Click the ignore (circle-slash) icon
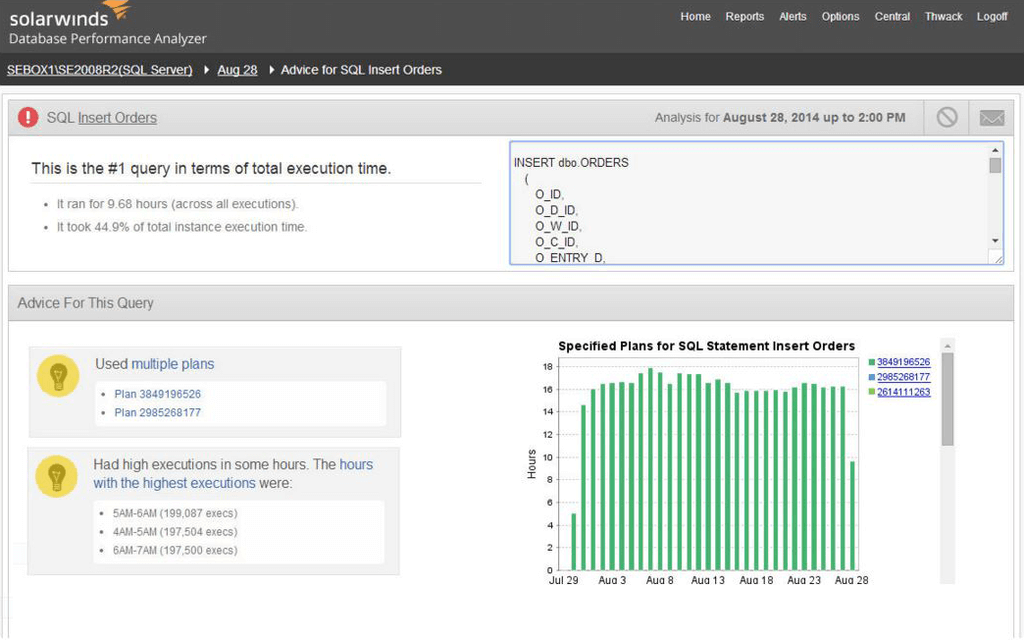The width and height of the screenshot is (1024, 640). [x=946, y=117]
